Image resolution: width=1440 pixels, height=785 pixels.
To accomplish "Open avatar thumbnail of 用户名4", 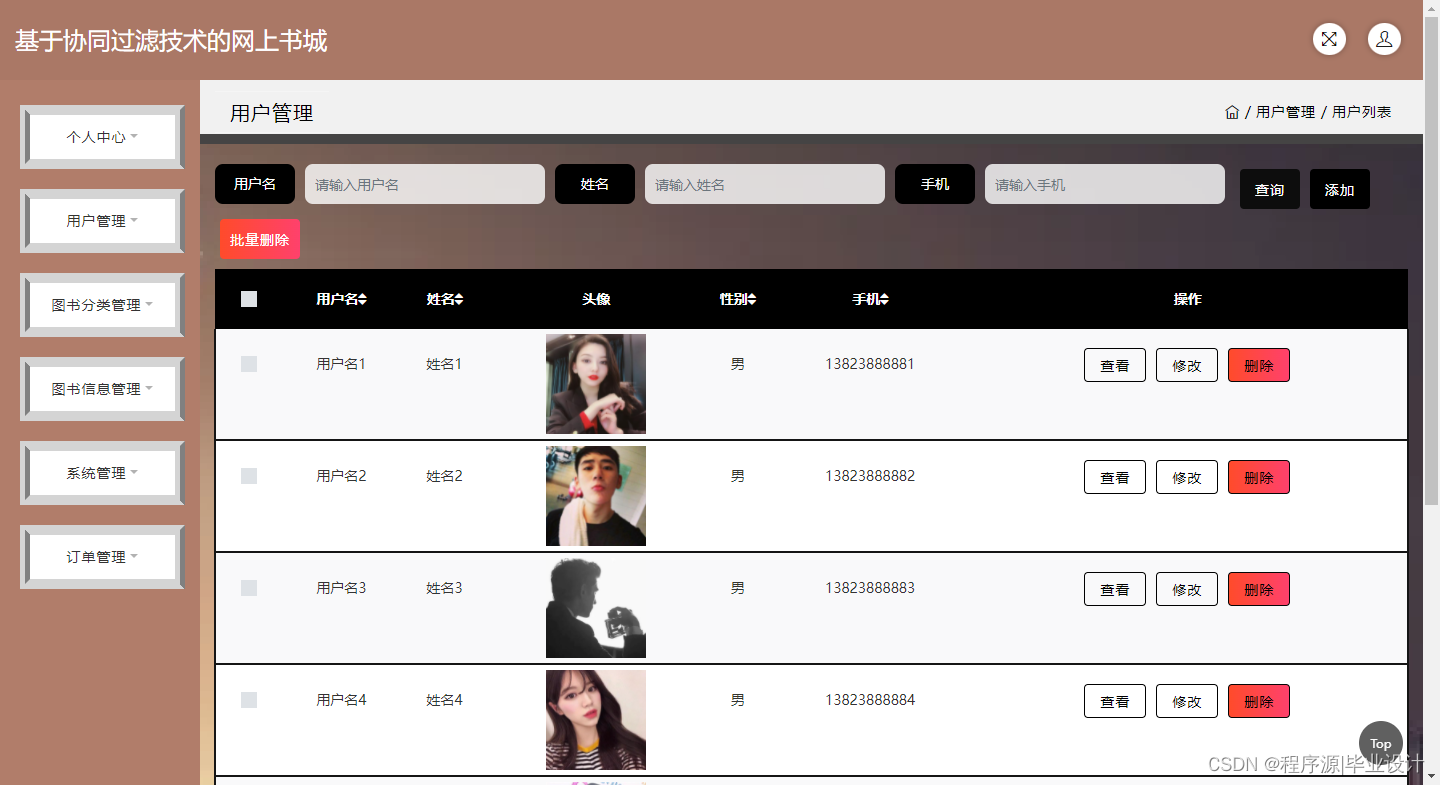I will (x=596, y=720).
